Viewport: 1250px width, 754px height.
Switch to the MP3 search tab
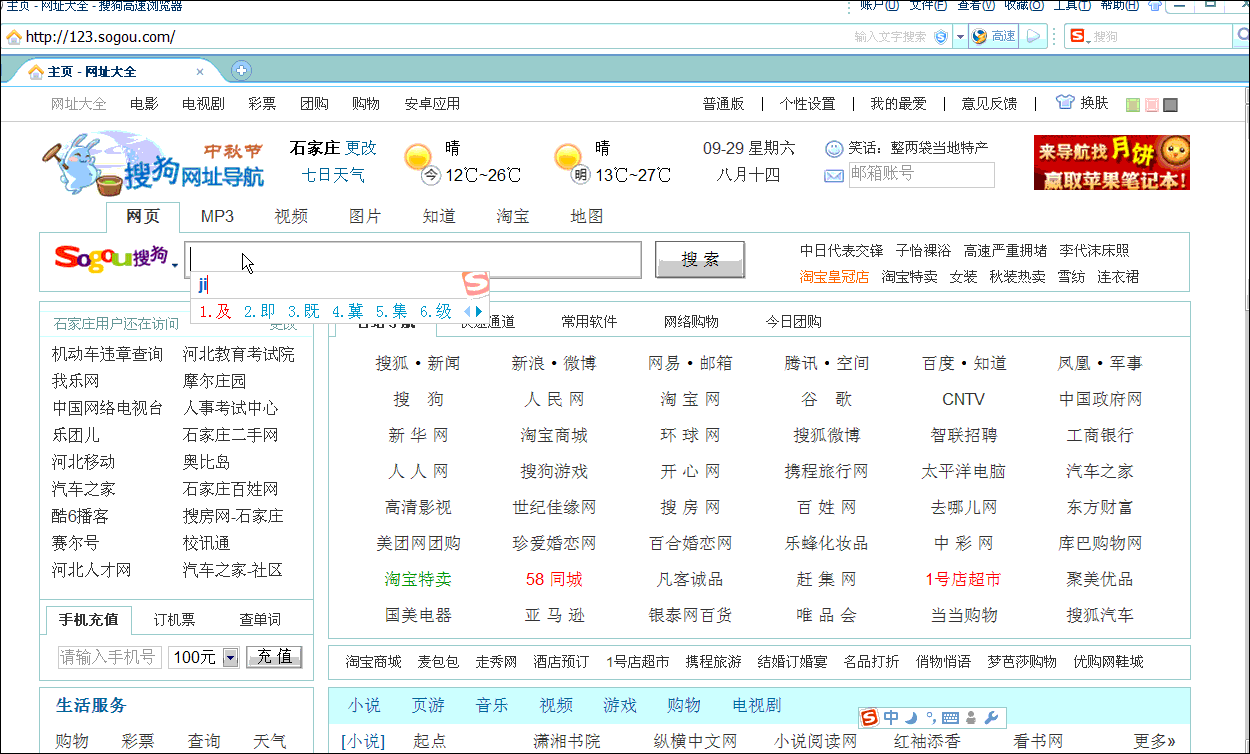coord(217,216)
